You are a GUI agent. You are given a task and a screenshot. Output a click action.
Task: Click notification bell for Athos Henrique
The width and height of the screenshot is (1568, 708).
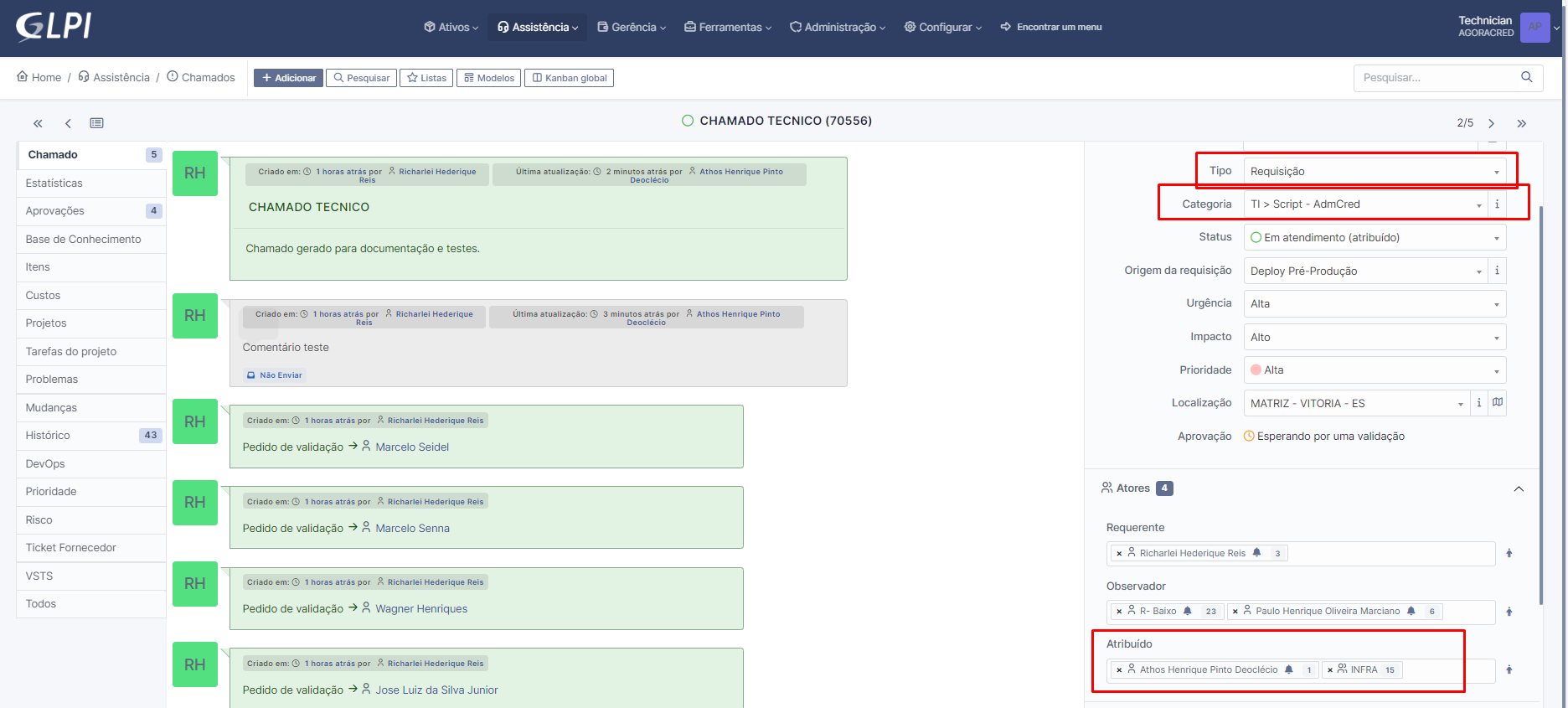pyautogui.click(x=1289, y=669)
